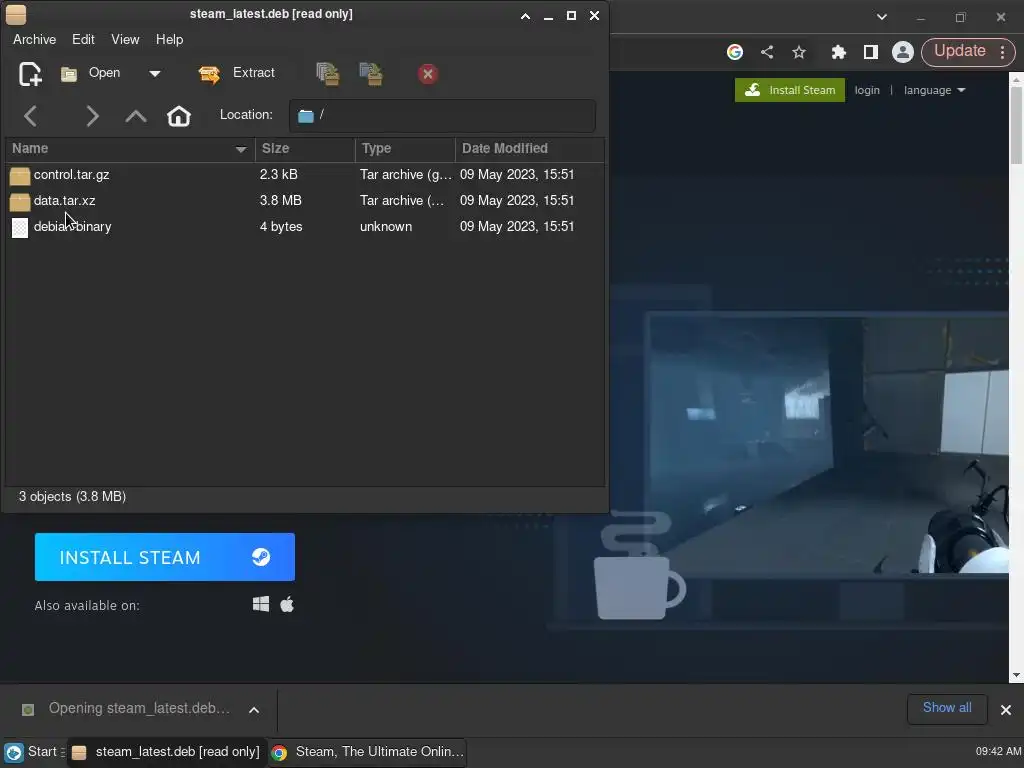Click the Windows platform icon

(261, 604)
